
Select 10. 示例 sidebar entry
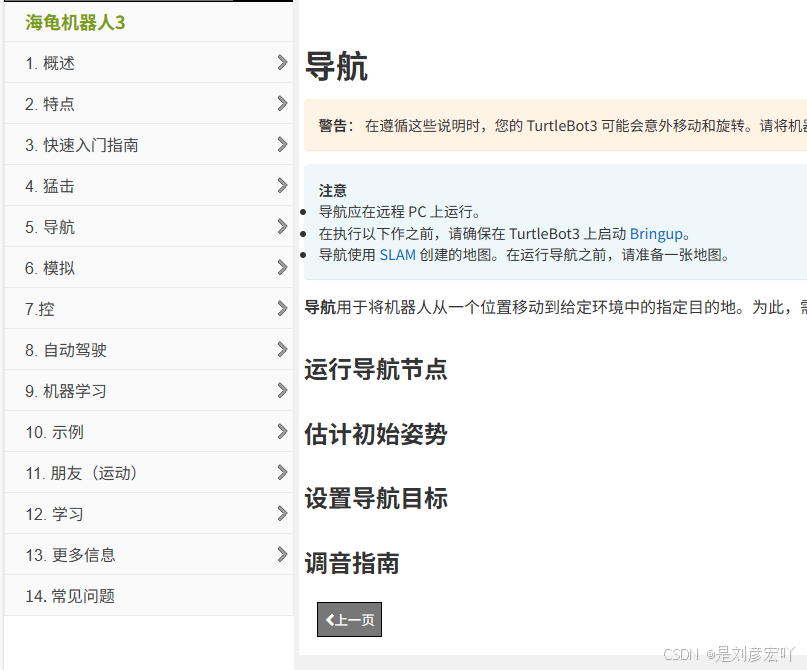tap(149, 431)
